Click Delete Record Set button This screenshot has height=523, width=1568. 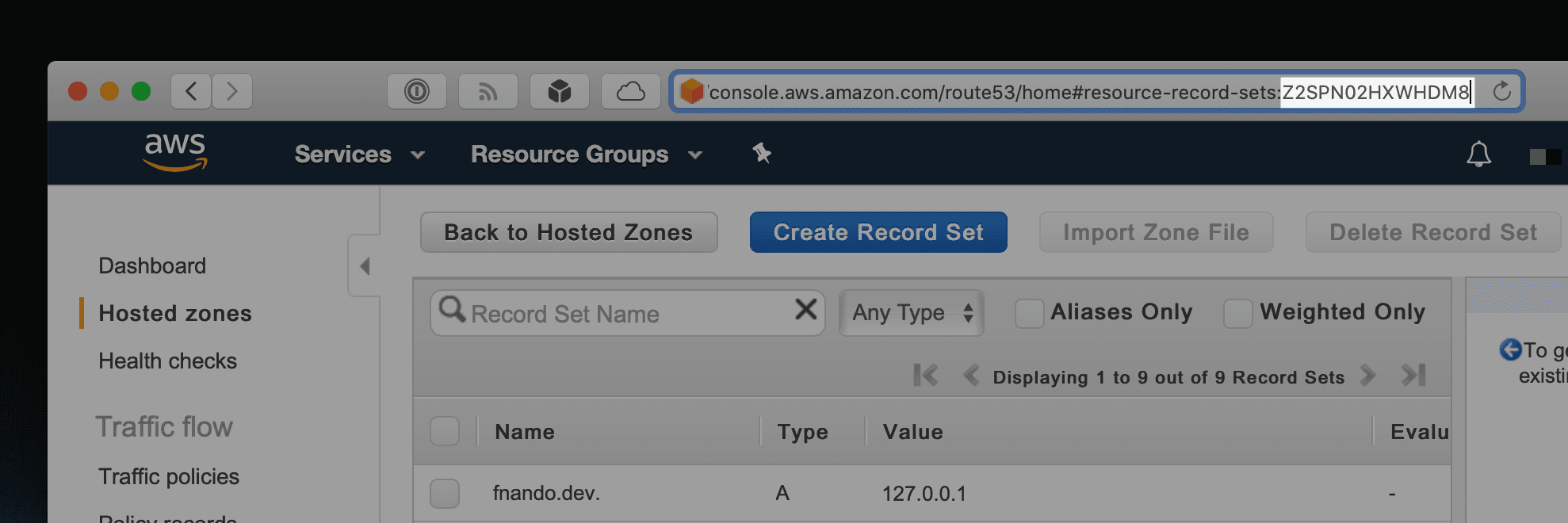point(1432,232)
